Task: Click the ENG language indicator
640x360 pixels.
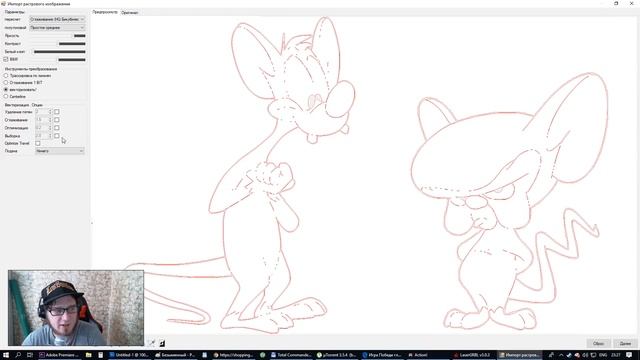Action: tap(603, 355)
